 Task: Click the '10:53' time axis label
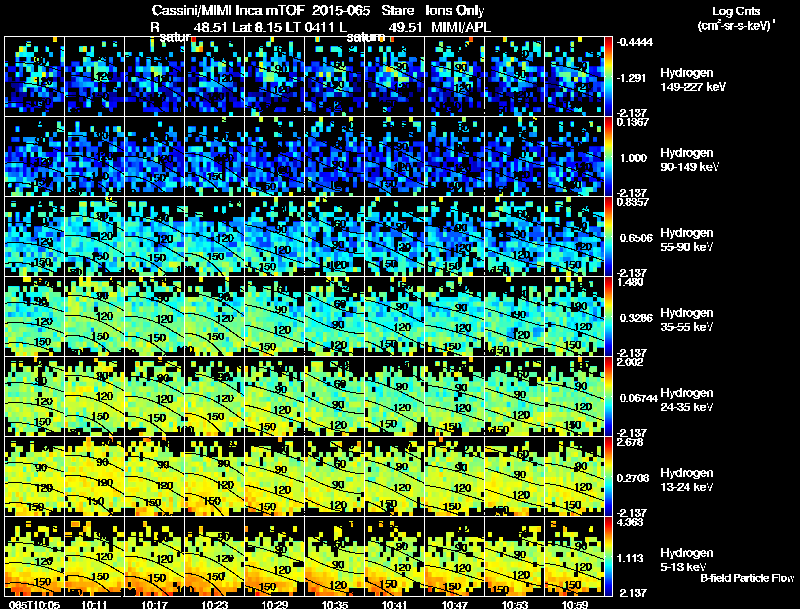(x=515, y=604)
